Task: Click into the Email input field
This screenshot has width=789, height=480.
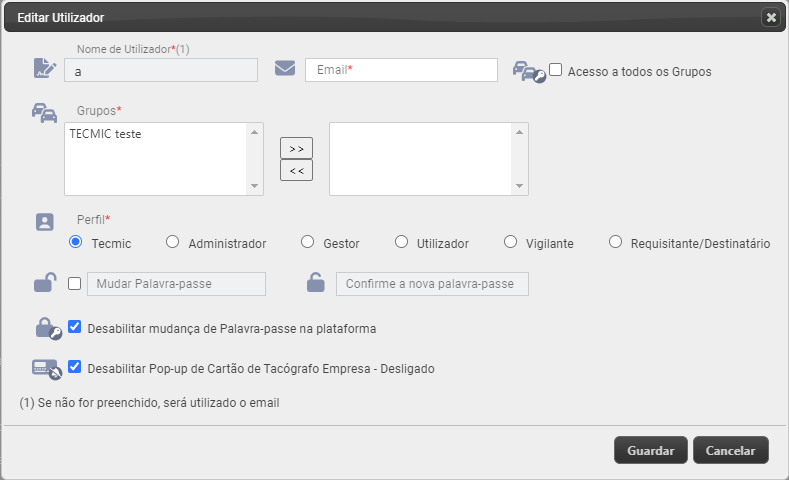Action: (402, 70)
